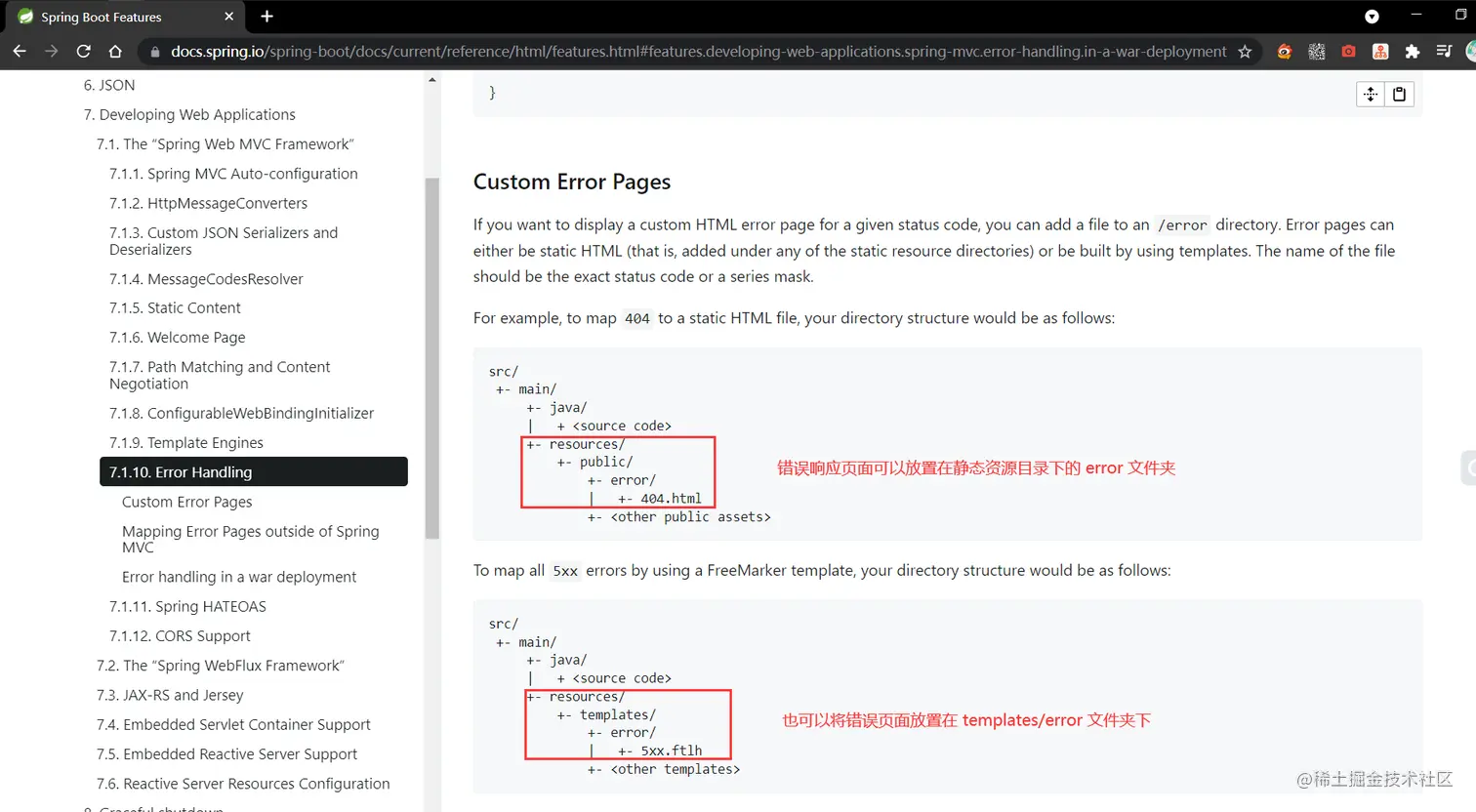The height and width of the screenshot is (812, 1476).
Task: Go forward with the browser forward arrow
Action: coord(52,52)
